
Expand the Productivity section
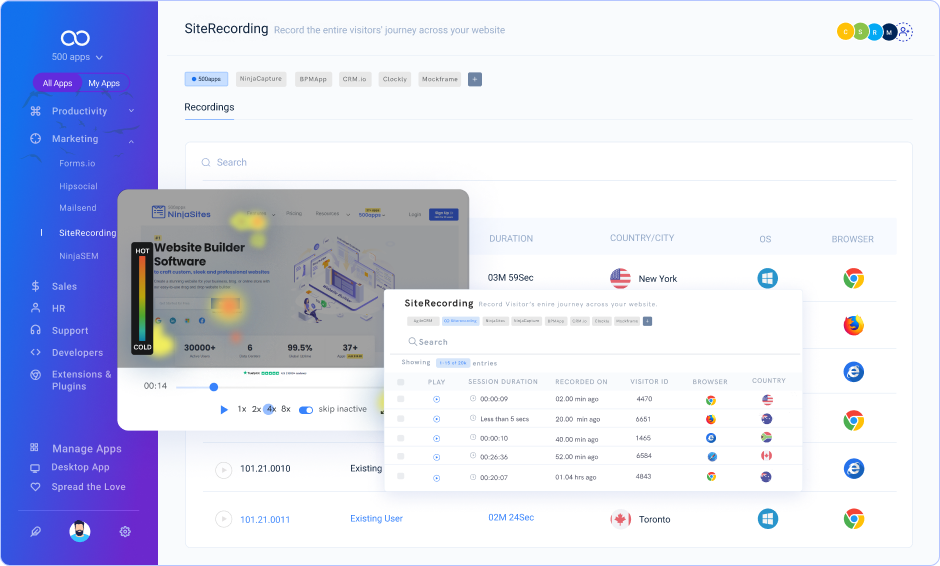pyautogui.click(x=131, y=111)
